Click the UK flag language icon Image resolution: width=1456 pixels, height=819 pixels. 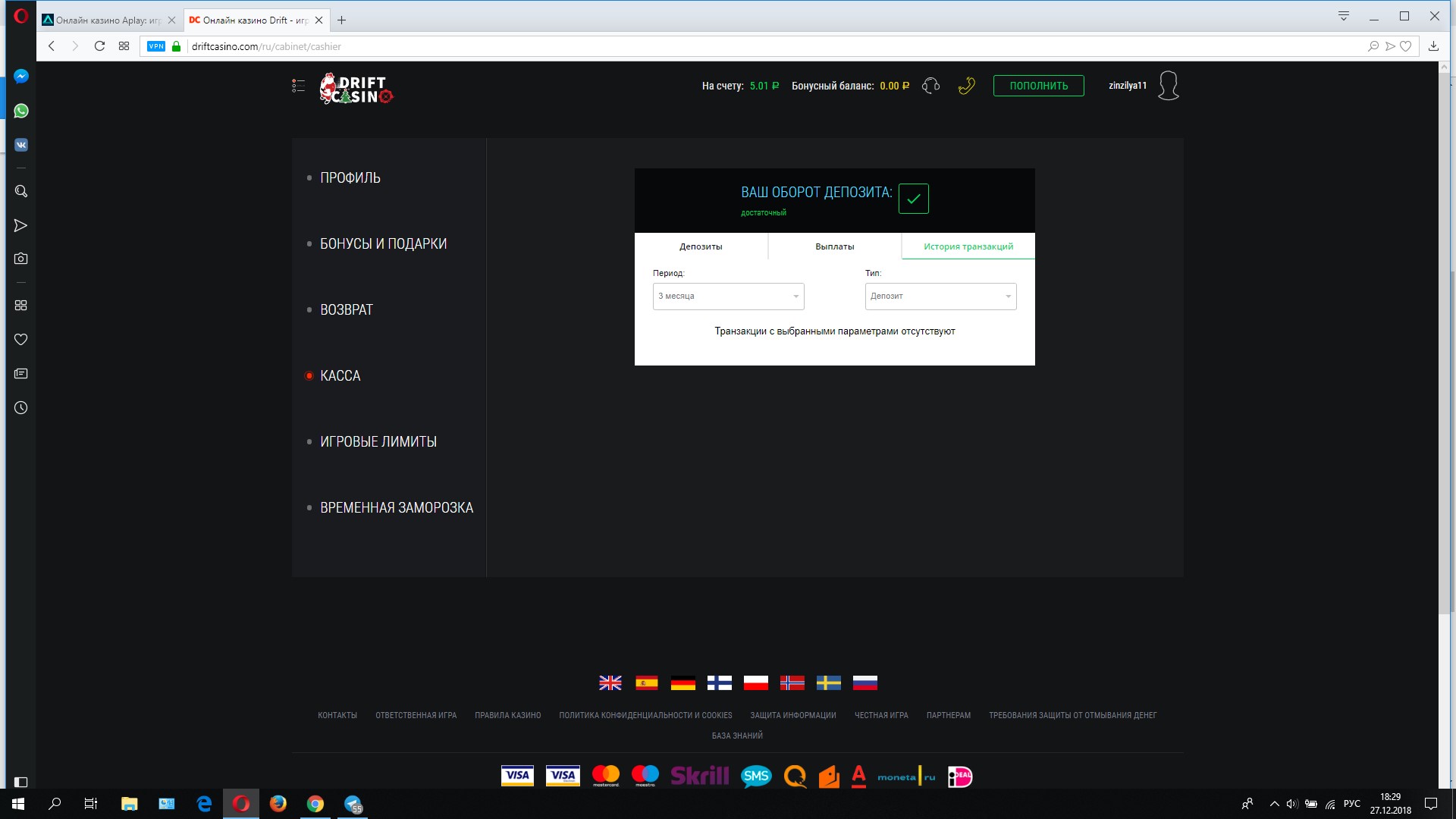(610, 682)
